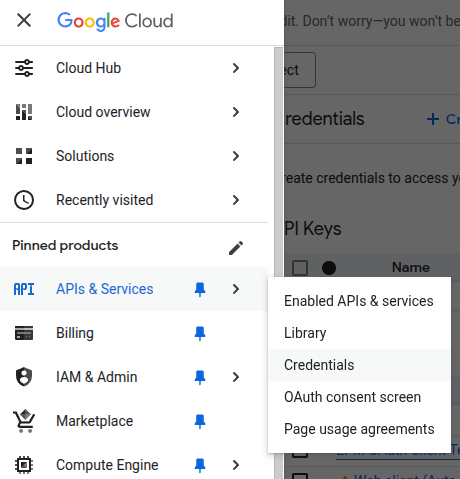Click the API icon beside APIs & Services

(24, 289)
